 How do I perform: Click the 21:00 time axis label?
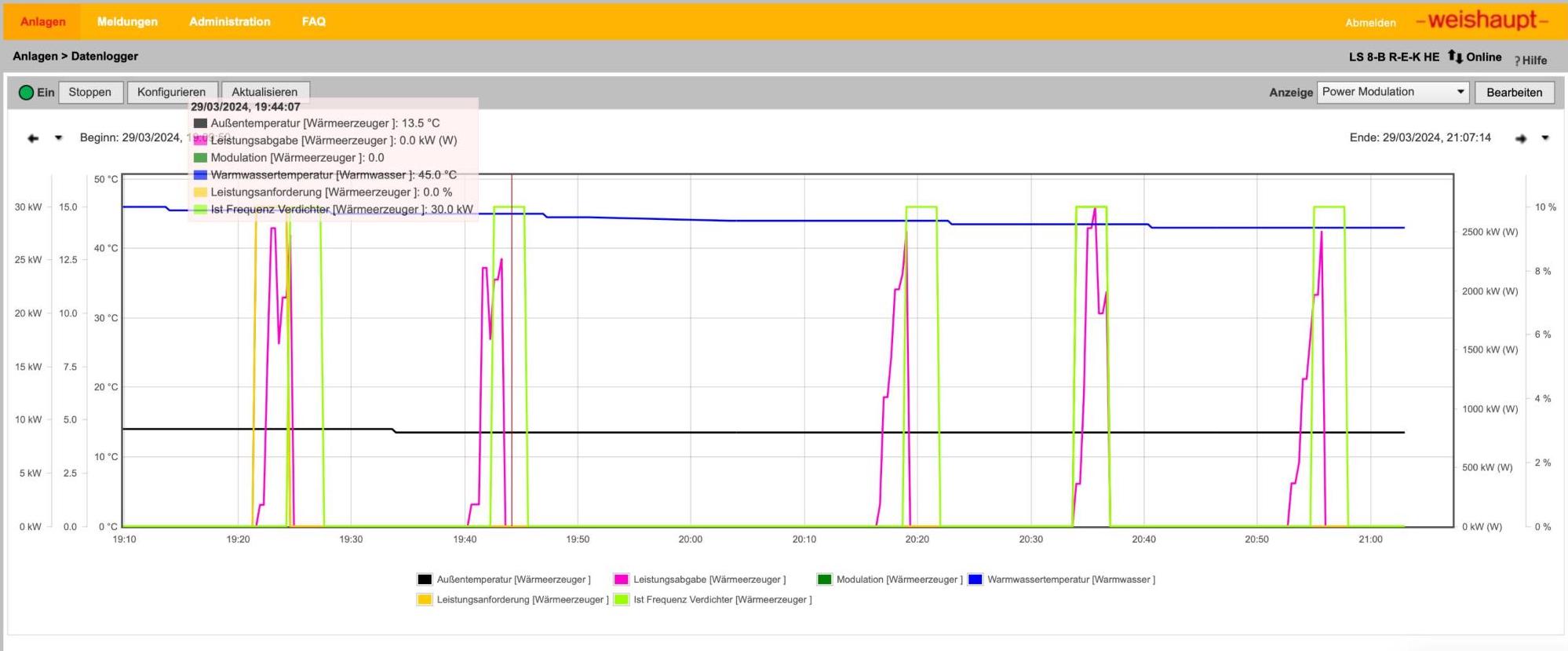1370,539
